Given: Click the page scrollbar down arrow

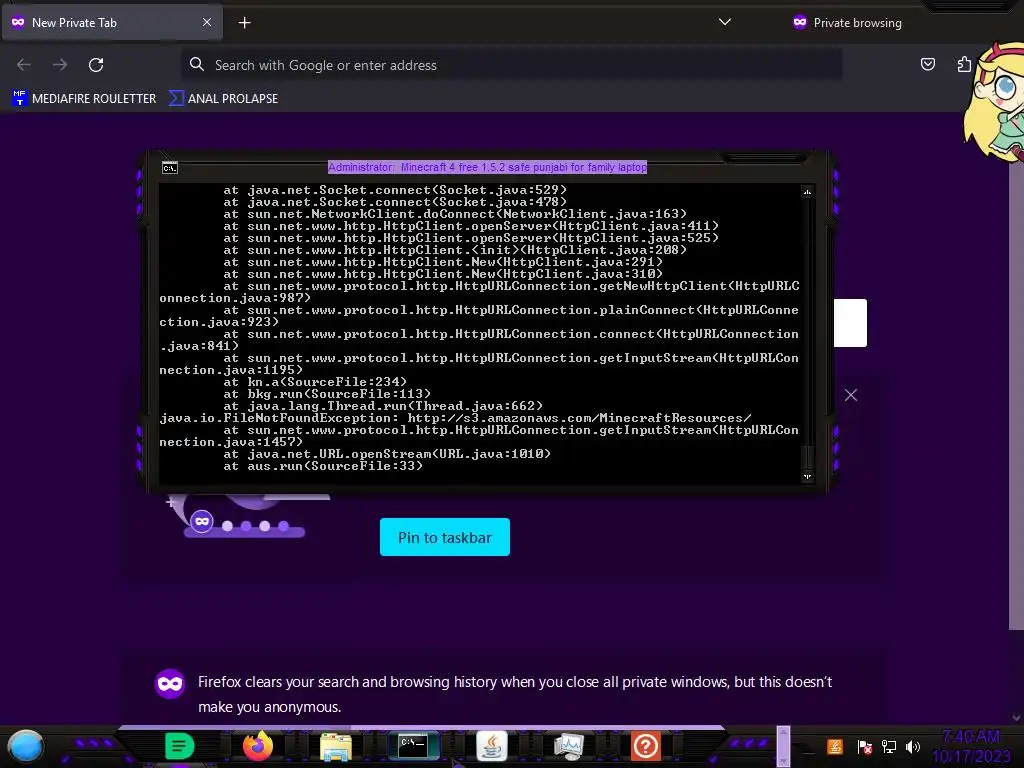Looking at the screenshot, I should [x=1016, y=718].
